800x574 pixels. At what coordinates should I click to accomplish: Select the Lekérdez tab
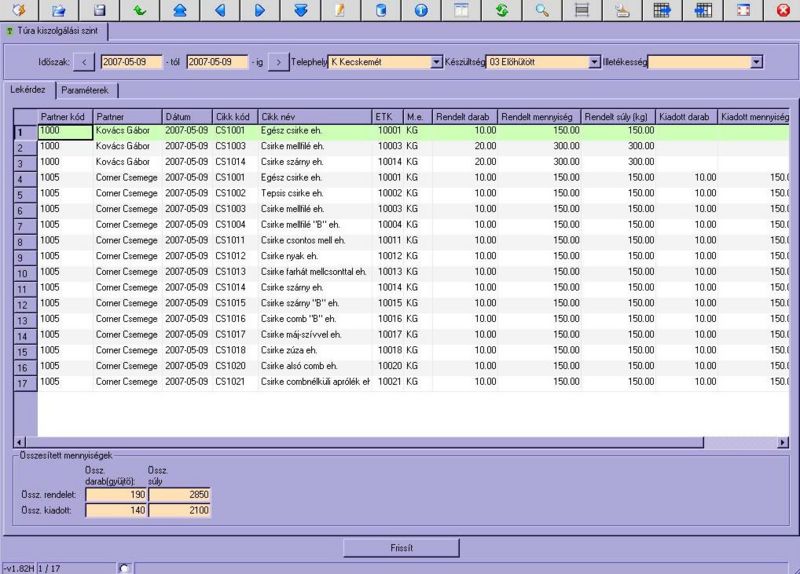click(x=27, y=90)
